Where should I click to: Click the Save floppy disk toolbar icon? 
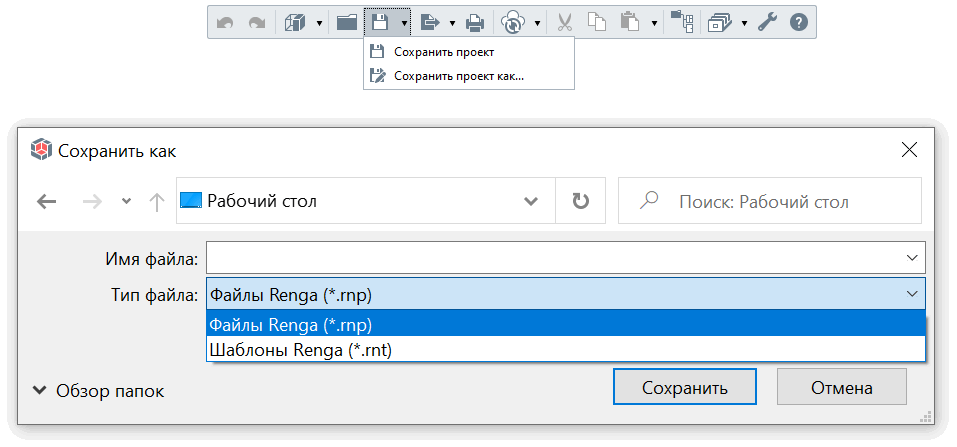[x=380, y=23]
